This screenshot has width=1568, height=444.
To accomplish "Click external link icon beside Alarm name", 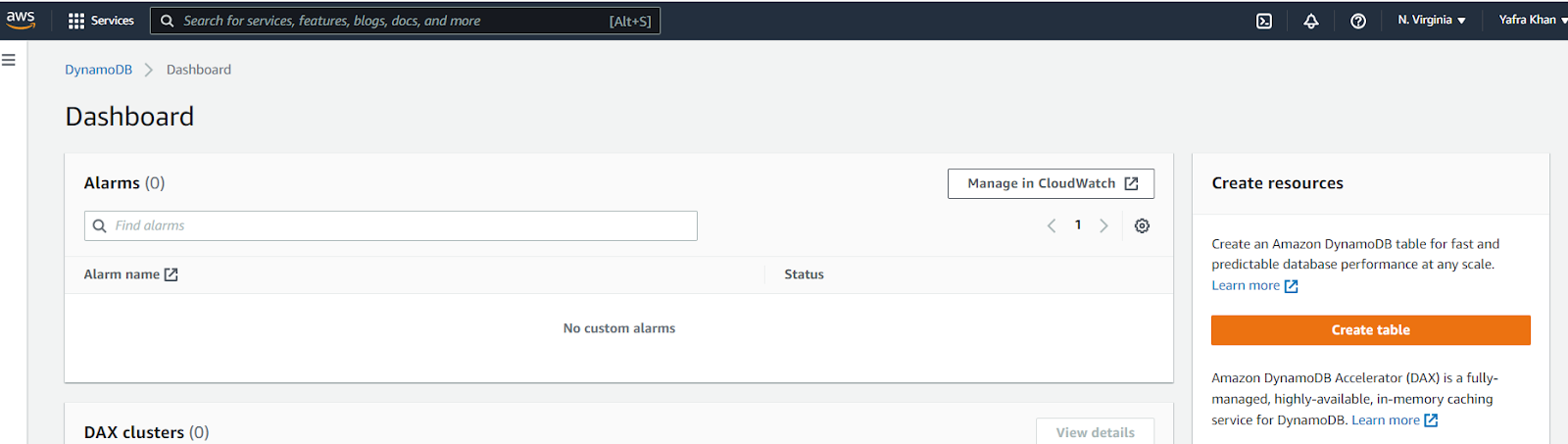I will pyautogui.click(x=171, y=274).
